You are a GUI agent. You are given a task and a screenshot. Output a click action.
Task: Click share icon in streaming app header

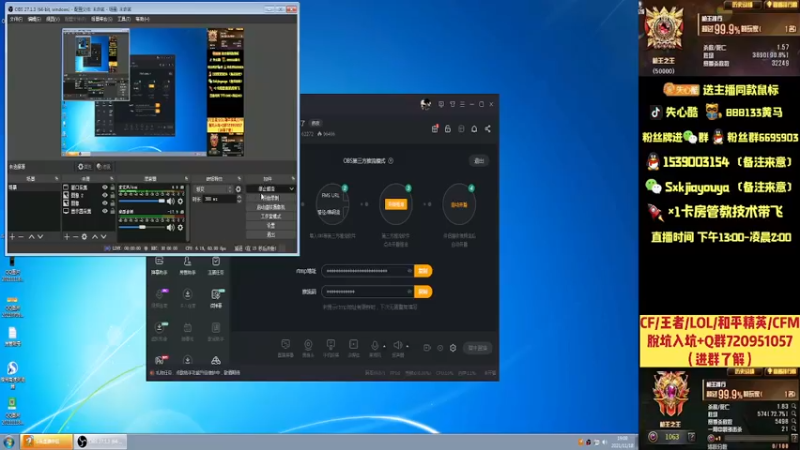[x=488, y=129]
